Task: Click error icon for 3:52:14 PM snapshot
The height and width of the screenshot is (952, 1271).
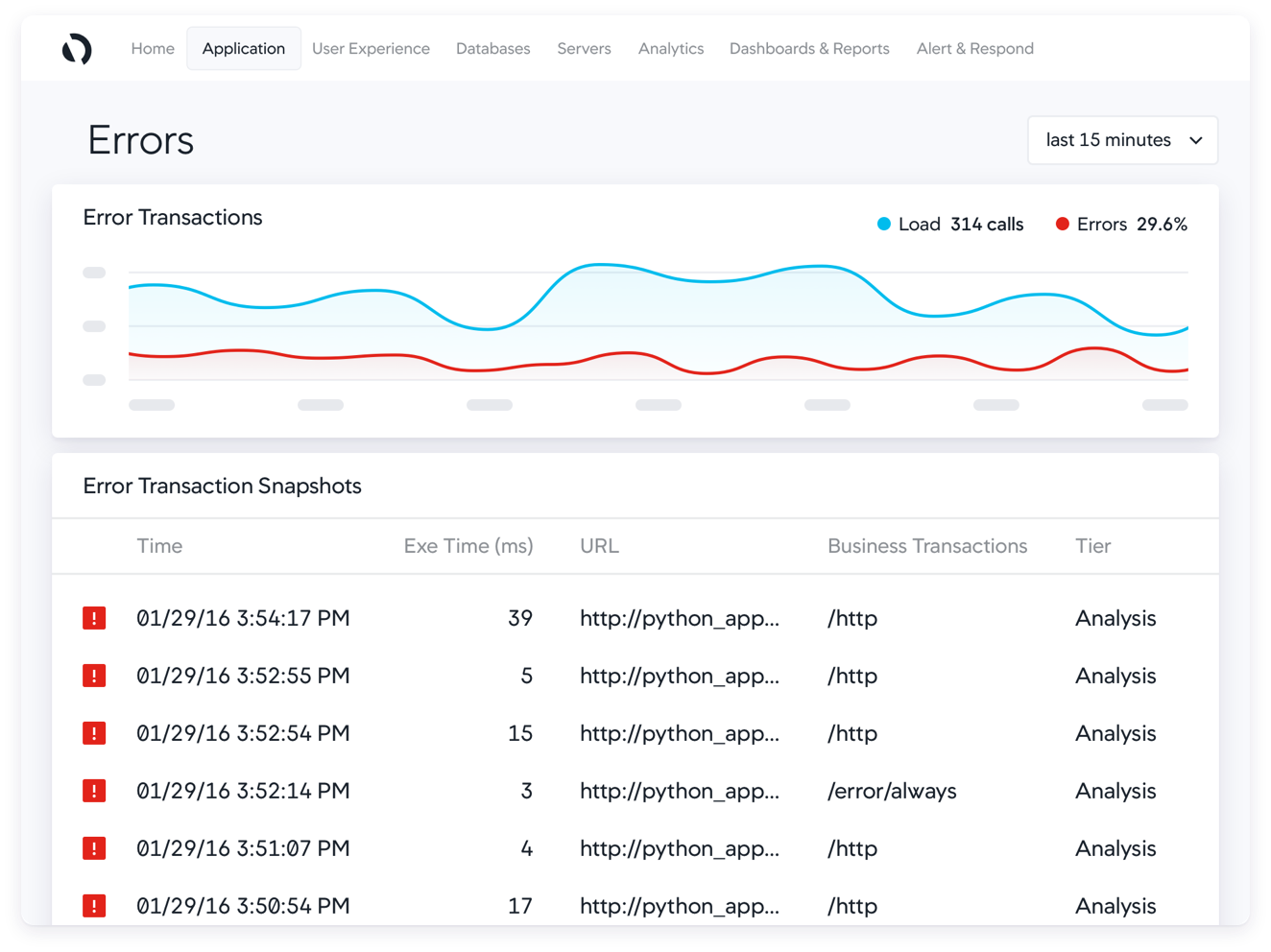Action: tap(94, 791)
